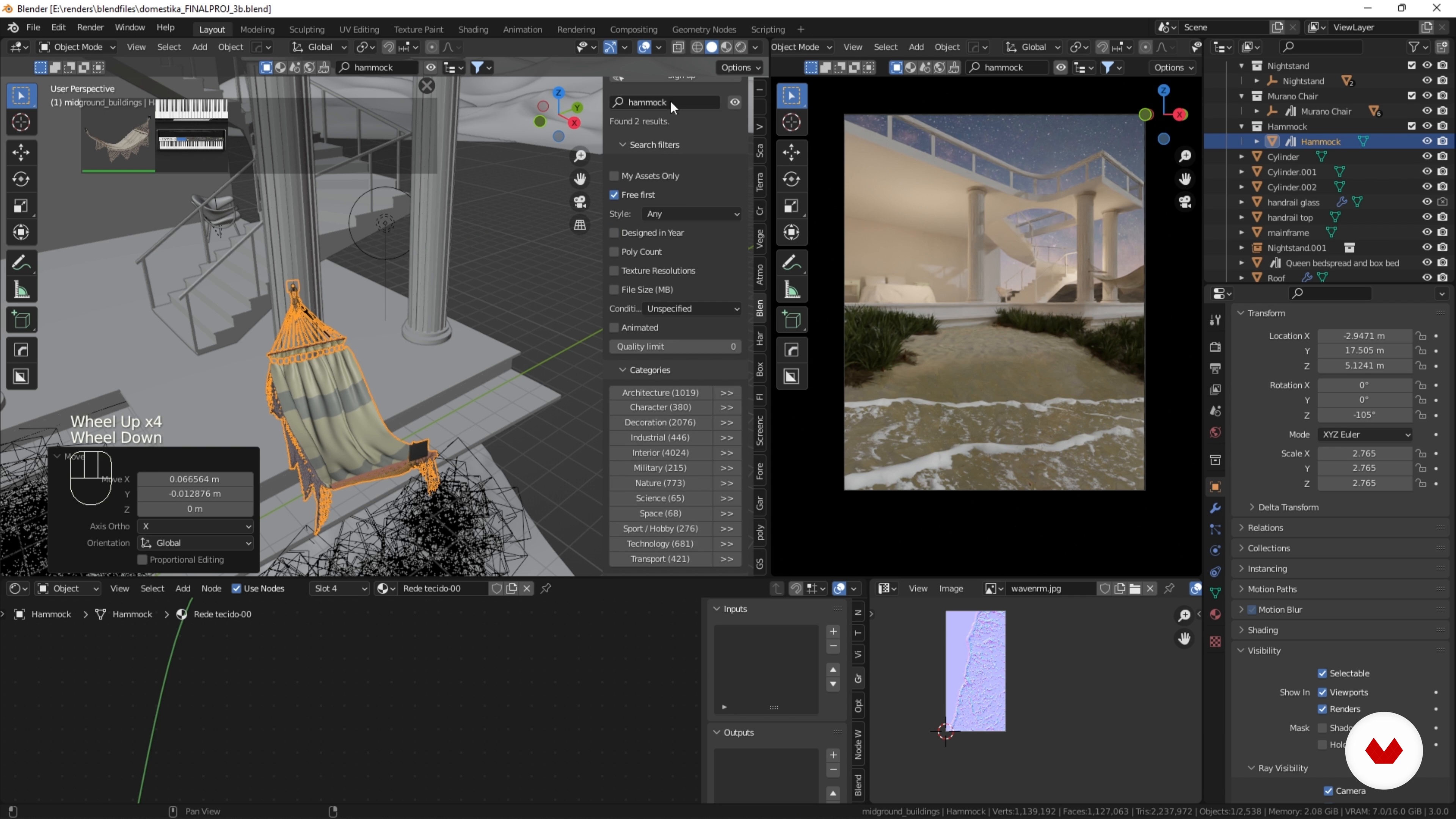1456x819 pixels.
Task: Open the Axis Ortho dropdown
Action: 195,526
